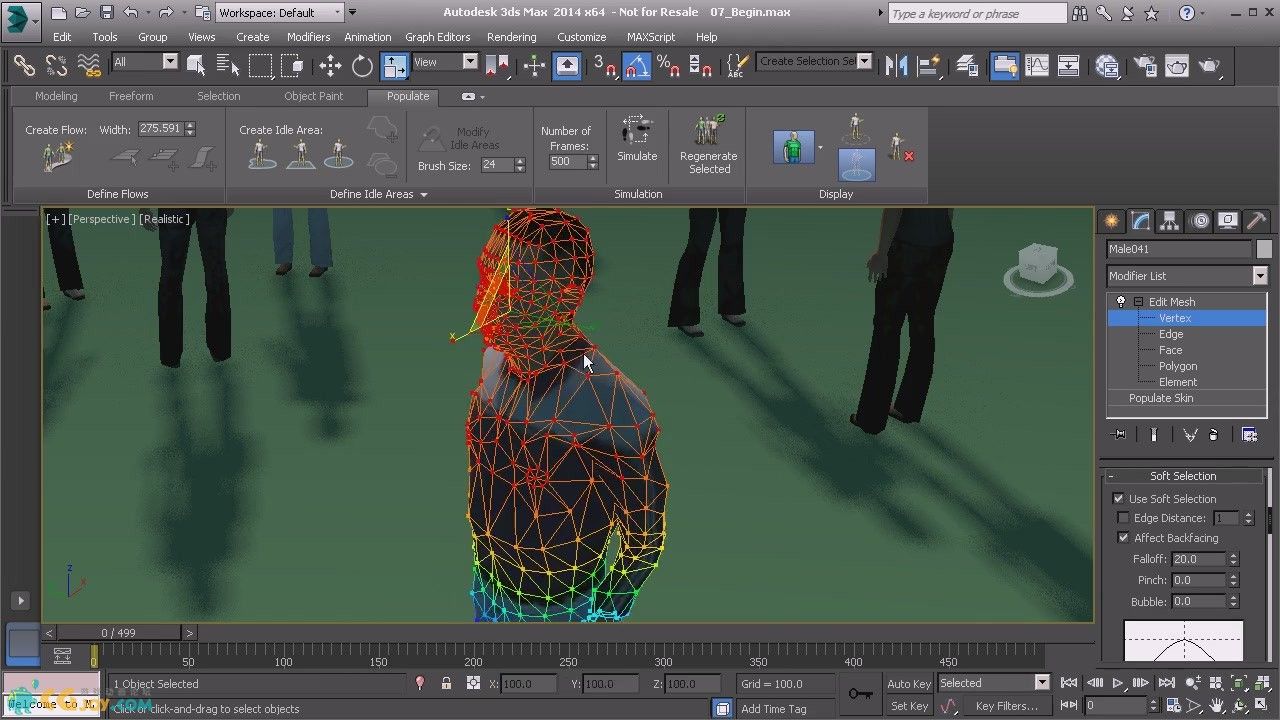Click Configure Modifier Sets icon
Image resolution: width=1280 pixels, height=720 pixels.
[1249, 434]
